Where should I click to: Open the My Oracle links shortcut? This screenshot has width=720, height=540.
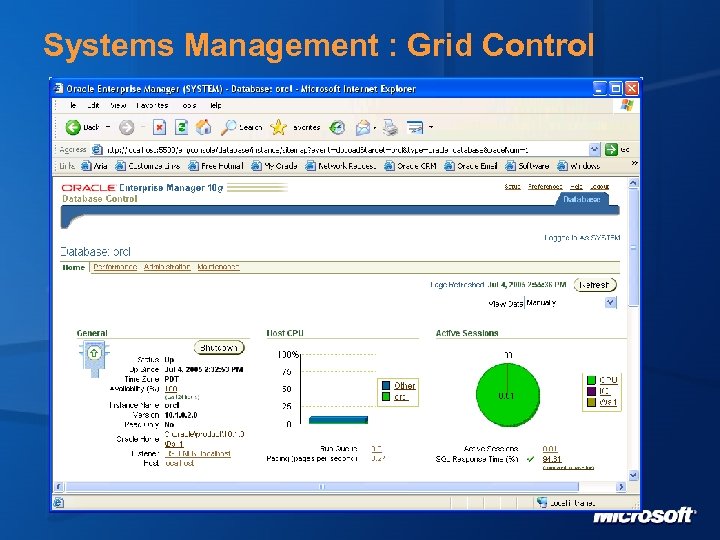pos(274,166)
